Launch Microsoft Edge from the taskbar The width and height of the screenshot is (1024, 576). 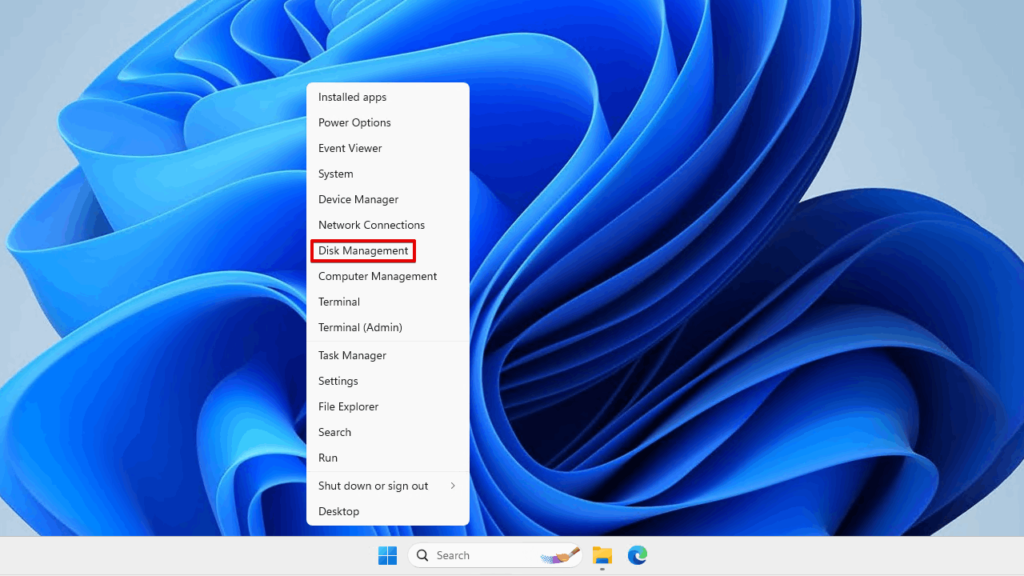[637, 555]
